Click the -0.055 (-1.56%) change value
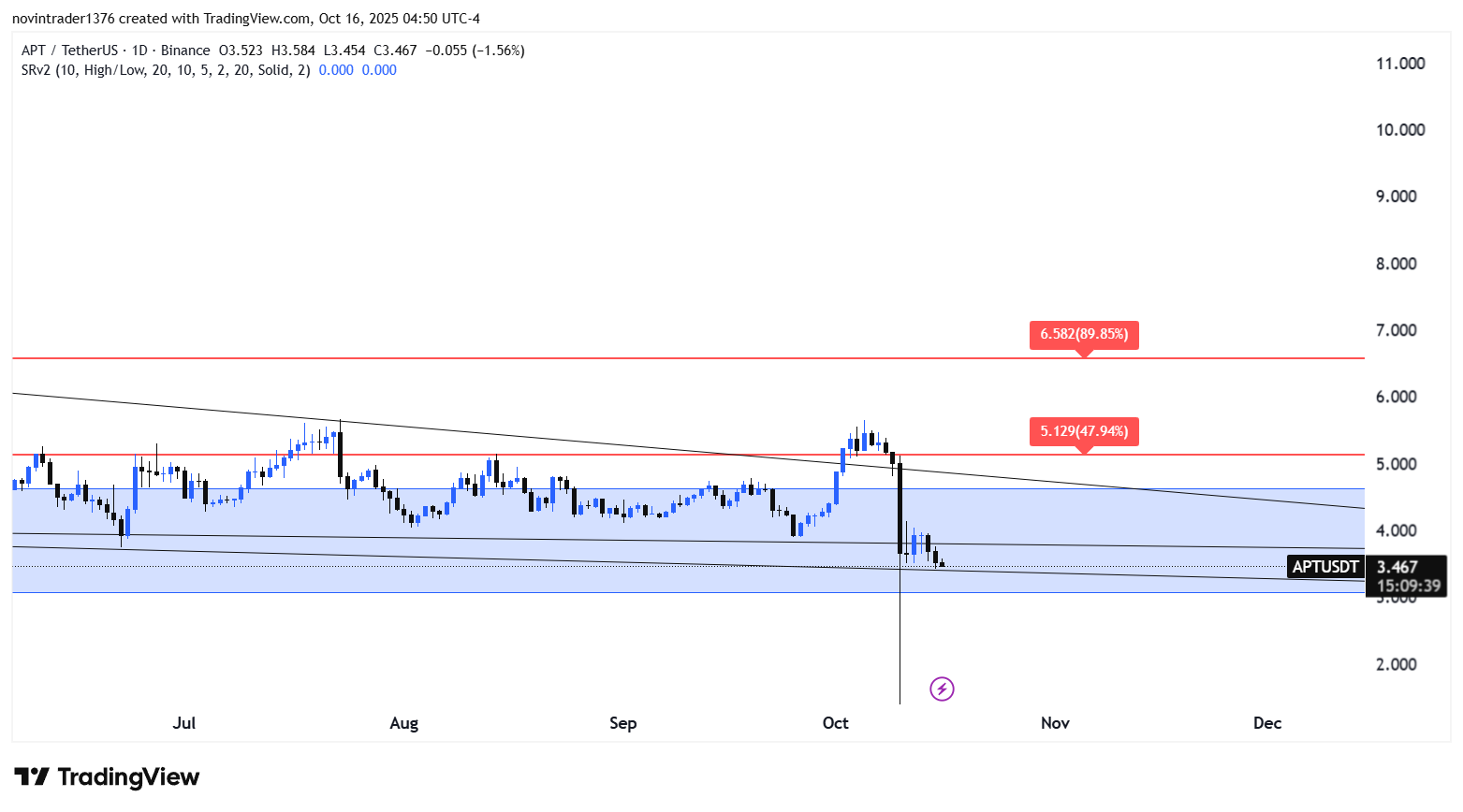The width and height of the screenshot is (1463, 812). click(x=475, y=51)
